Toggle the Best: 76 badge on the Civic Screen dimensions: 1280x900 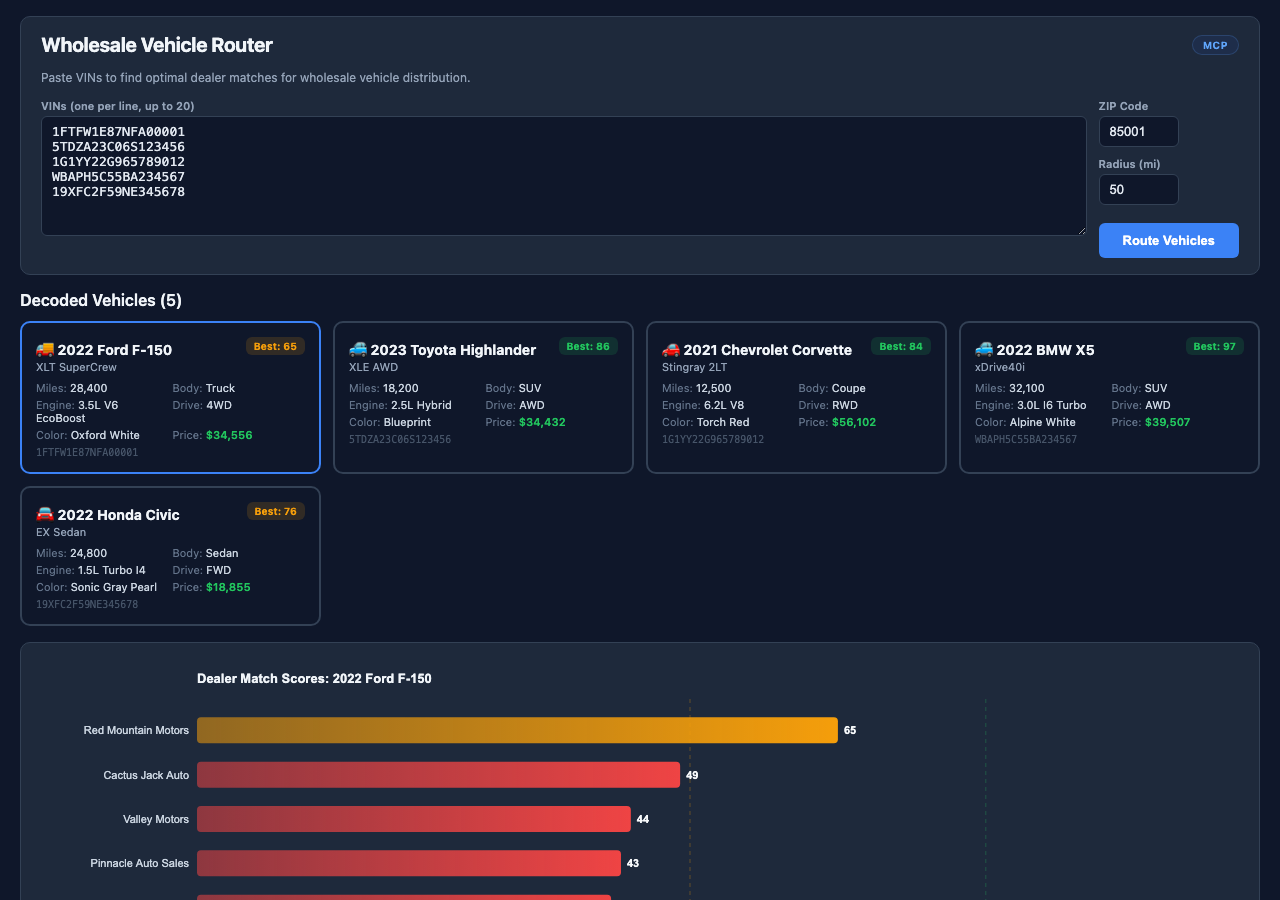(275, 510)
